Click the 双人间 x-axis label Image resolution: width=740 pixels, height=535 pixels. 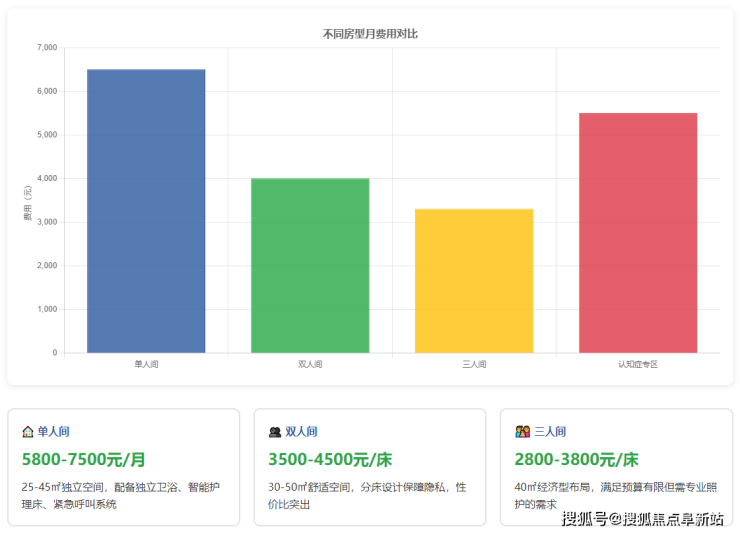[310, 364]
